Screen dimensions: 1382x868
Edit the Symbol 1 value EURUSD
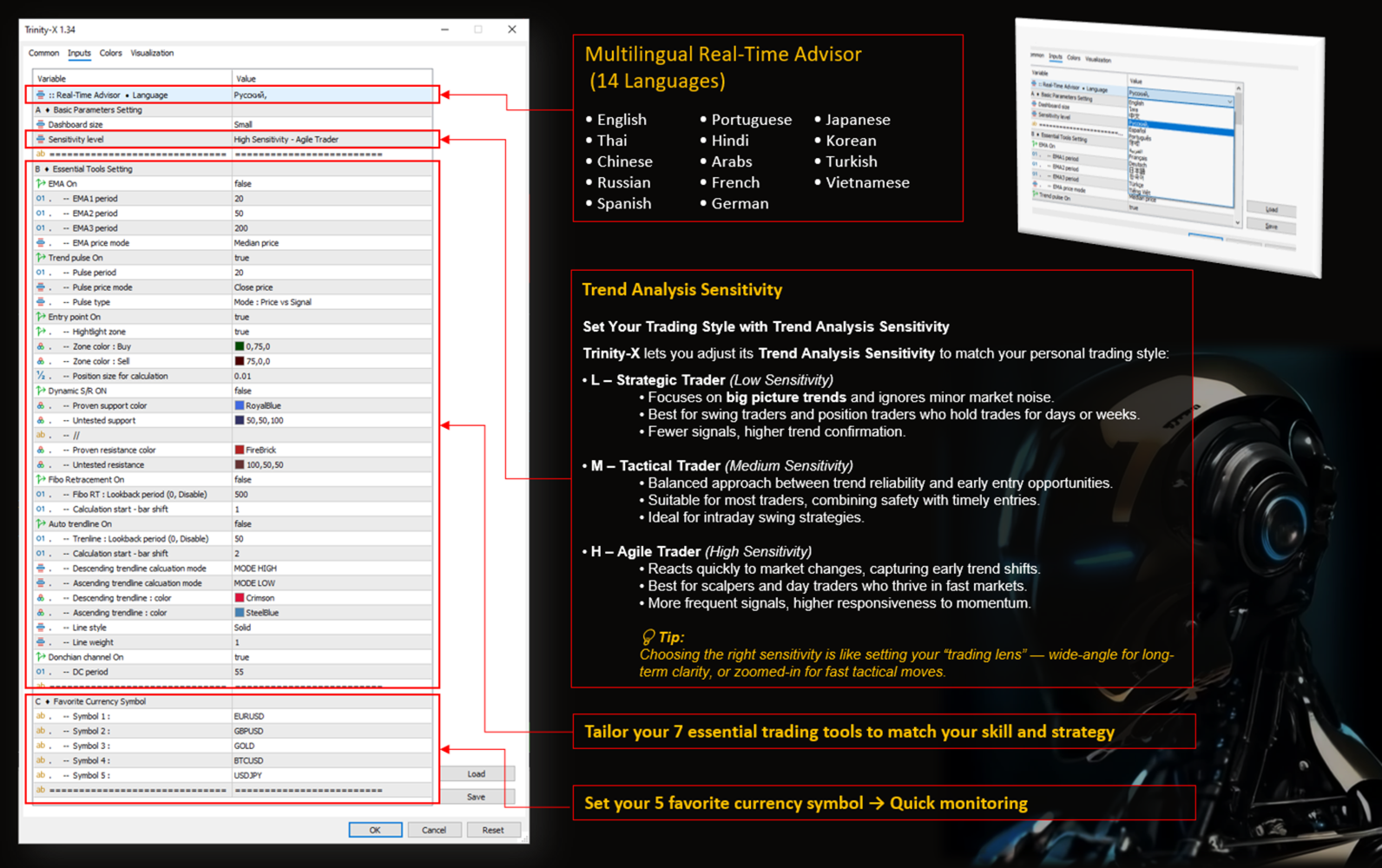click(x=332, y=716)
